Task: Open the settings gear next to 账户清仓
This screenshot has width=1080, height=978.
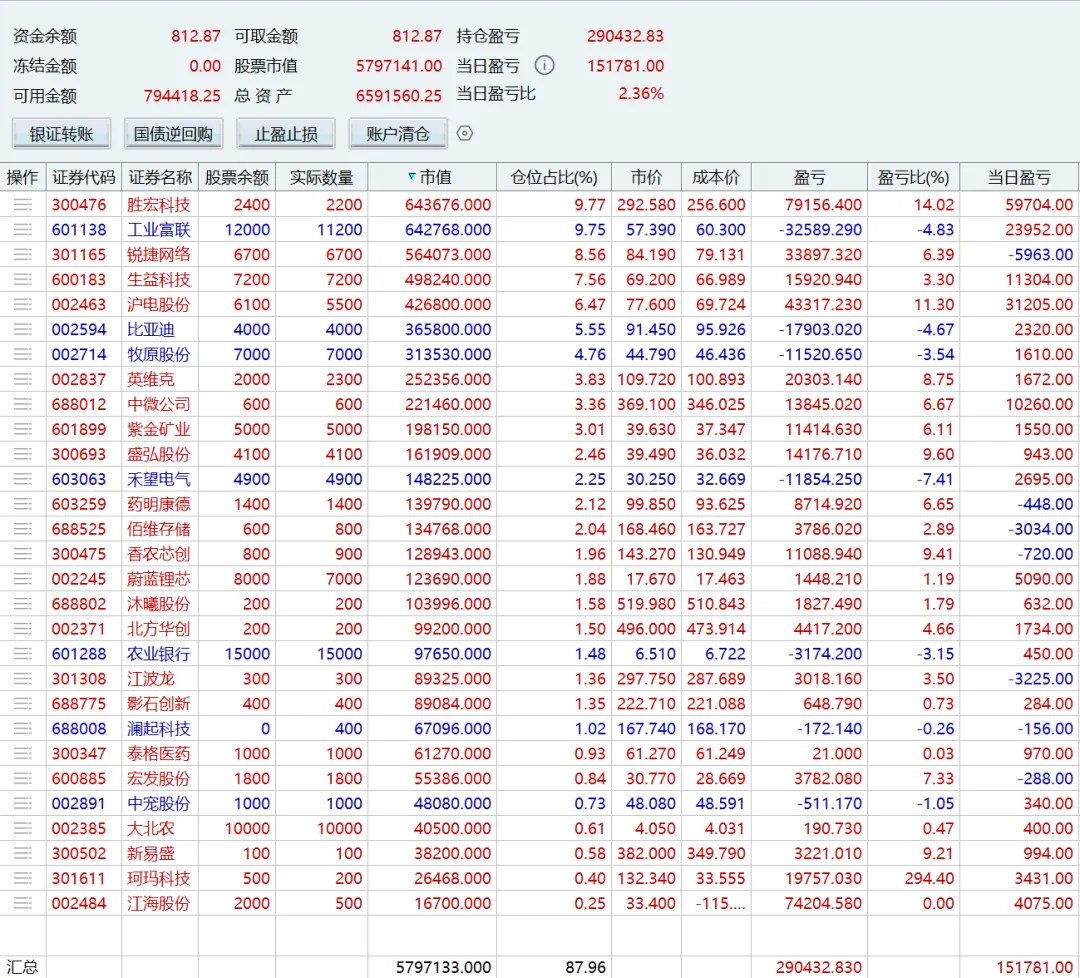Action: [x=465, y=134]
